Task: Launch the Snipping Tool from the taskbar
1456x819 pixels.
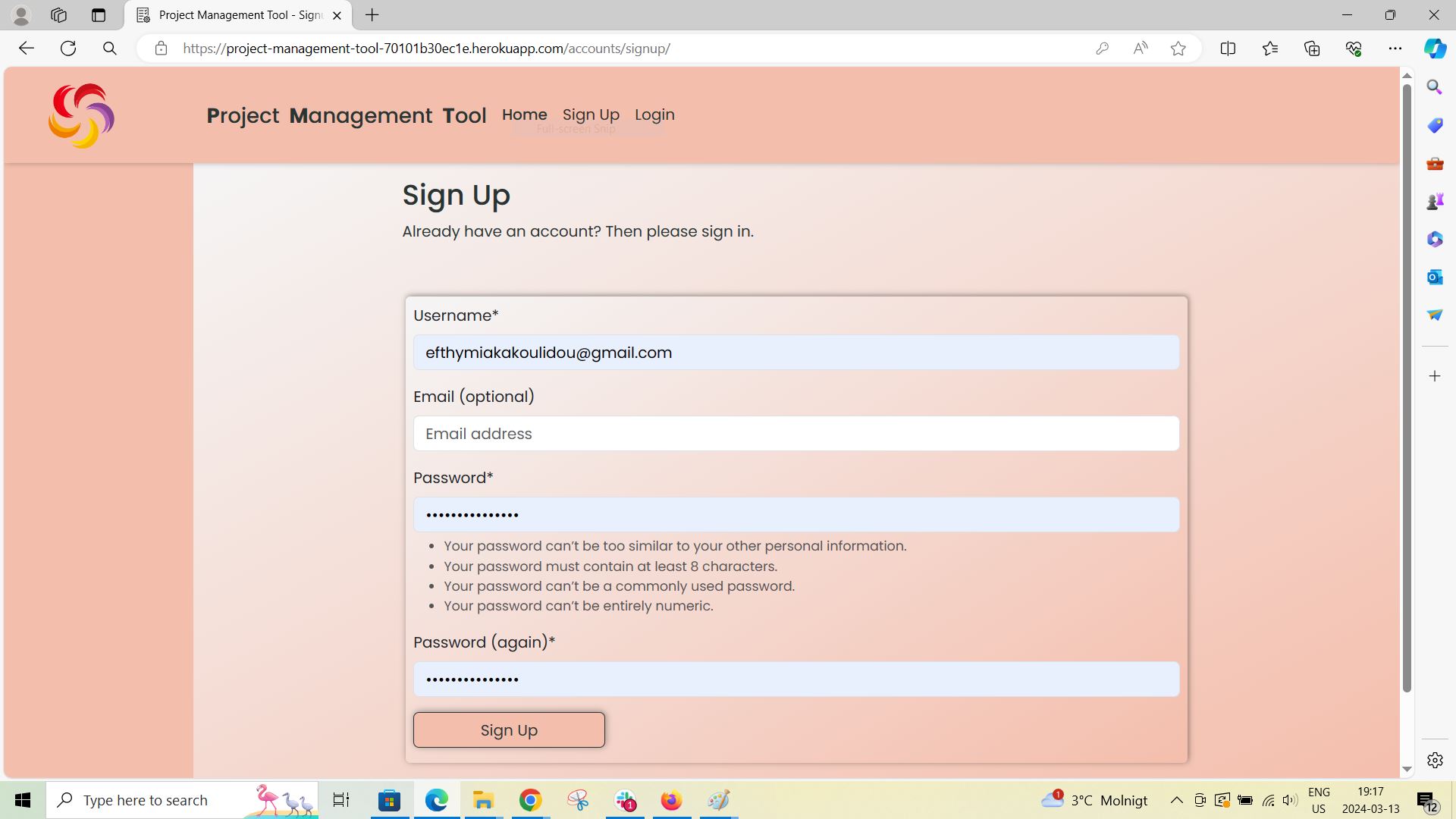Action: 578,800
